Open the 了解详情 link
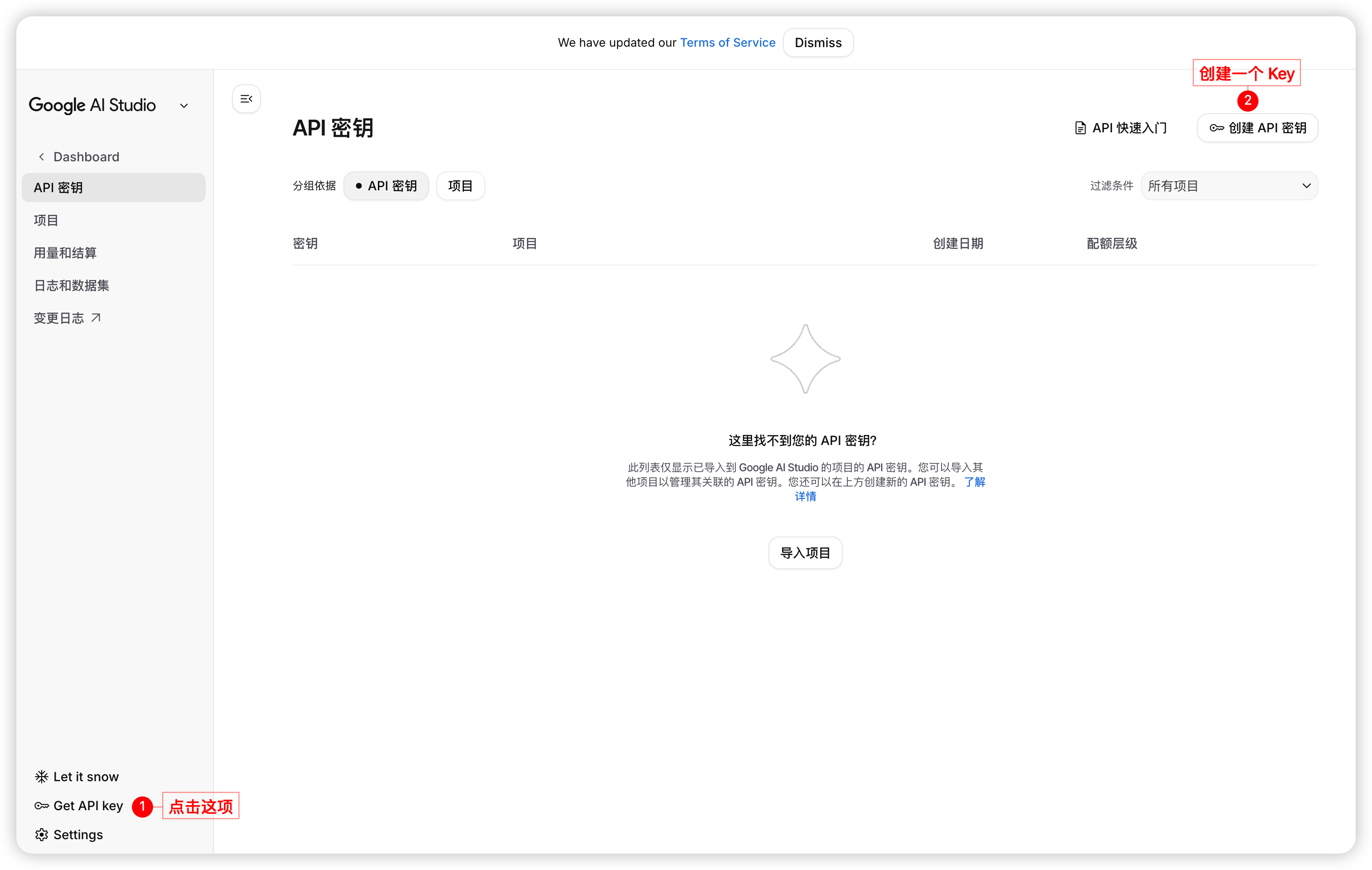This screenshot has width=1372, height=870. point(974,482)
